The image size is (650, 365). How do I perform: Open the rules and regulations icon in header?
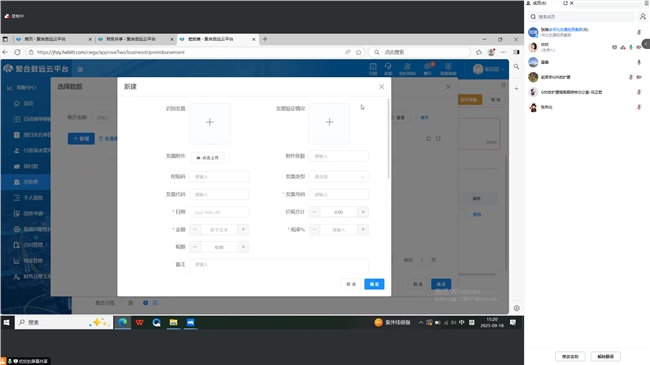point(448,69)
